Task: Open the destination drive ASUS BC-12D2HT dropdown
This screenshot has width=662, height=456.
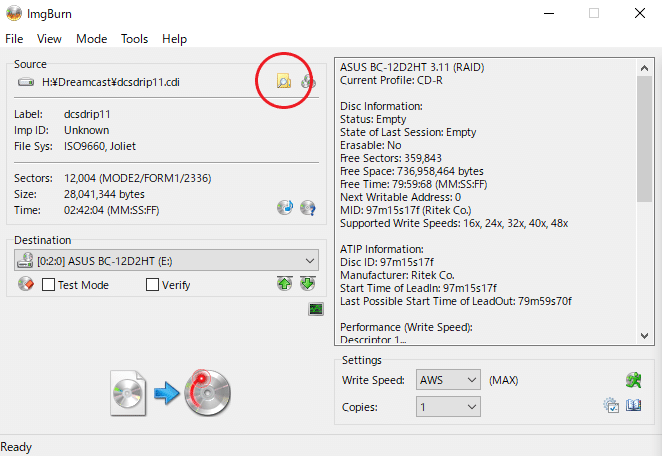Action: tap(166, 261)
